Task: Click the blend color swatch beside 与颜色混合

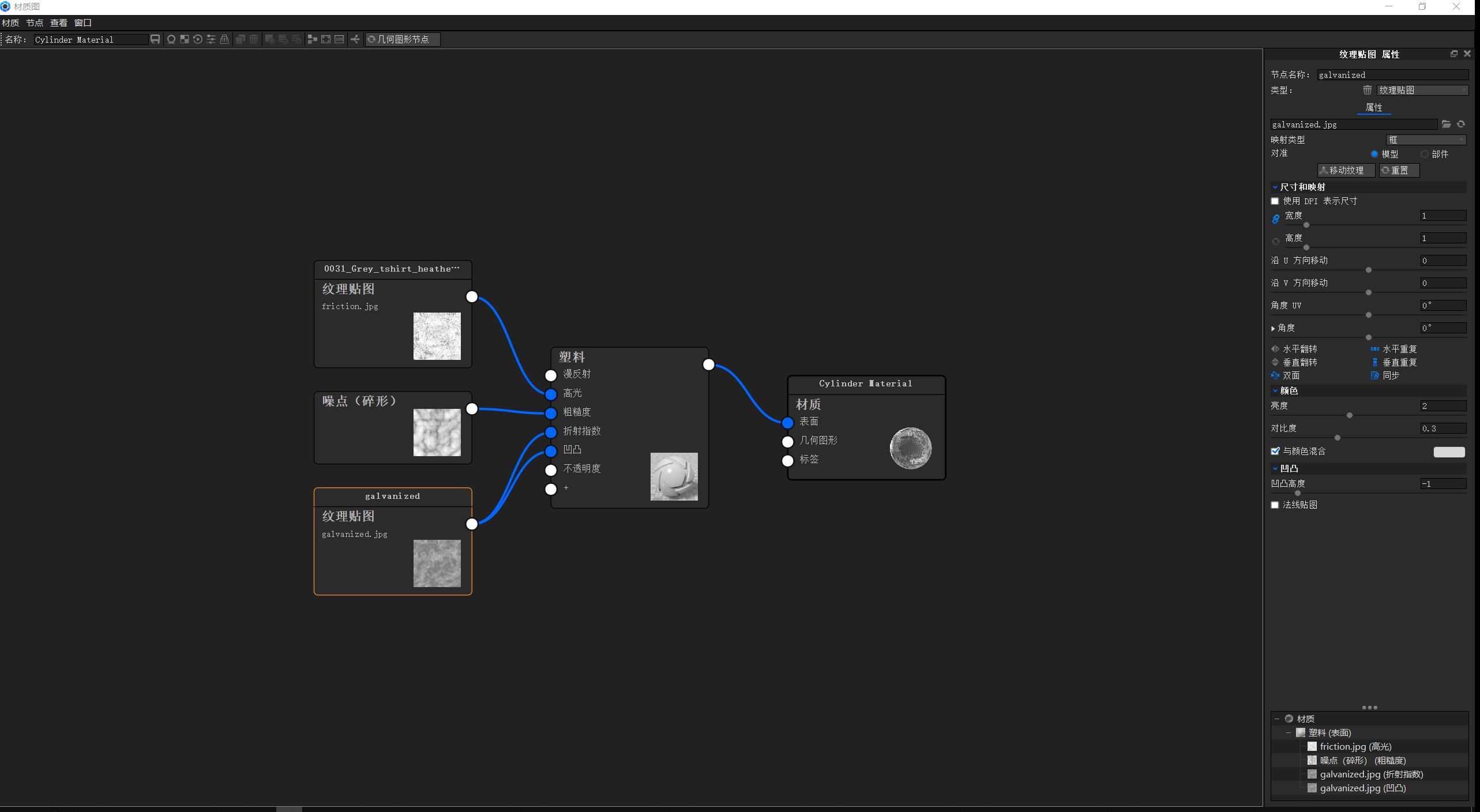Action: point(1449,452)
